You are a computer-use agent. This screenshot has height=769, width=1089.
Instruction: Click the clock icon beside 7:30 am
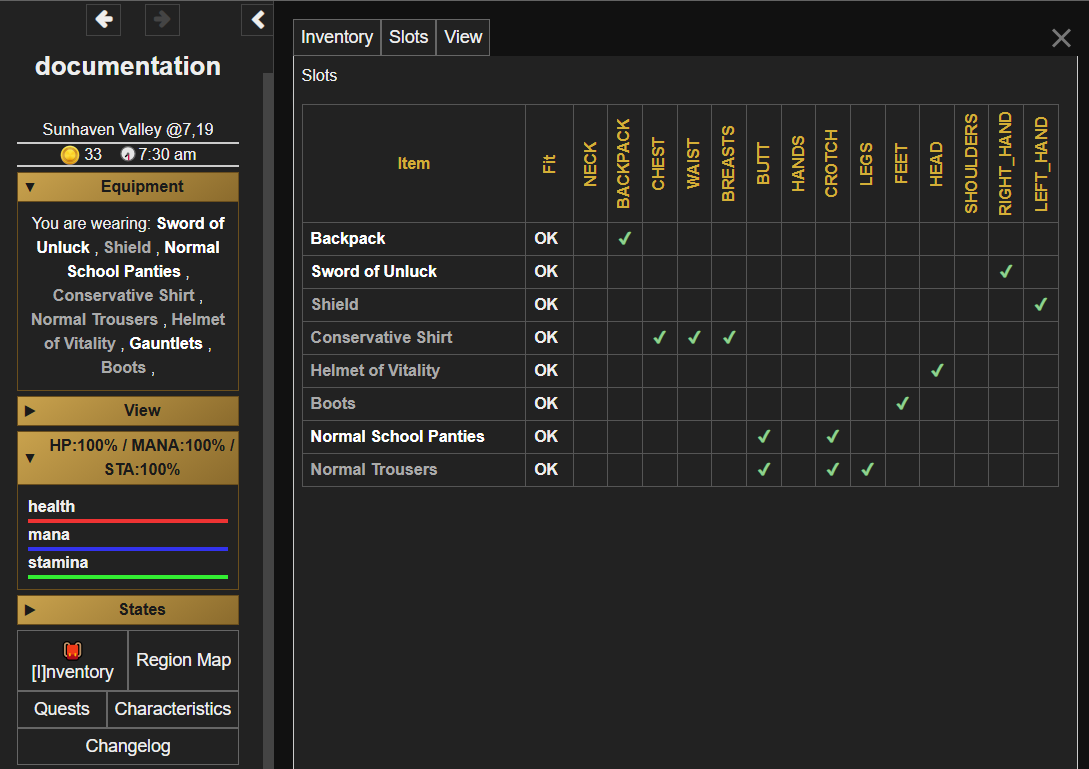[x=127, y=154]
